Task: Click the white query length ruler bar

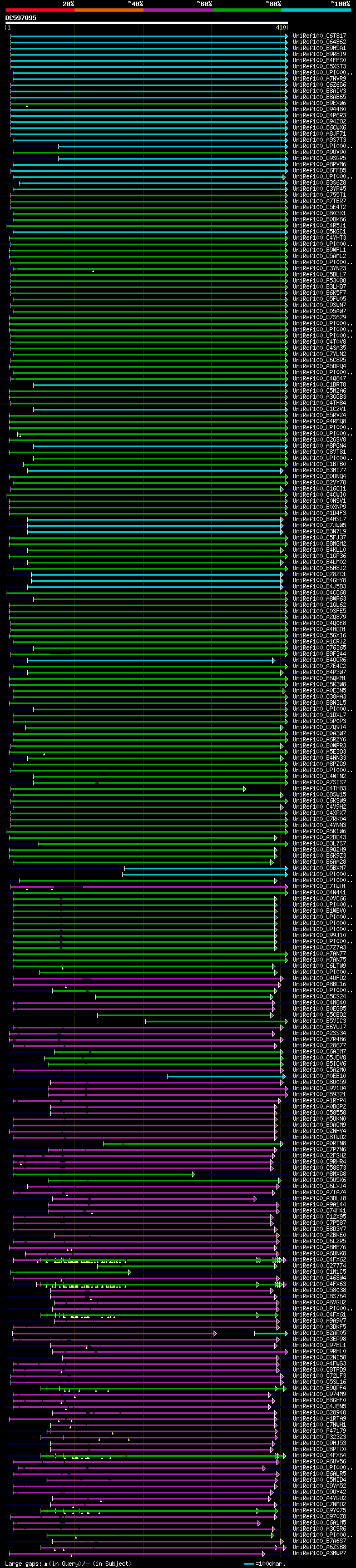Action: [147, 22]
